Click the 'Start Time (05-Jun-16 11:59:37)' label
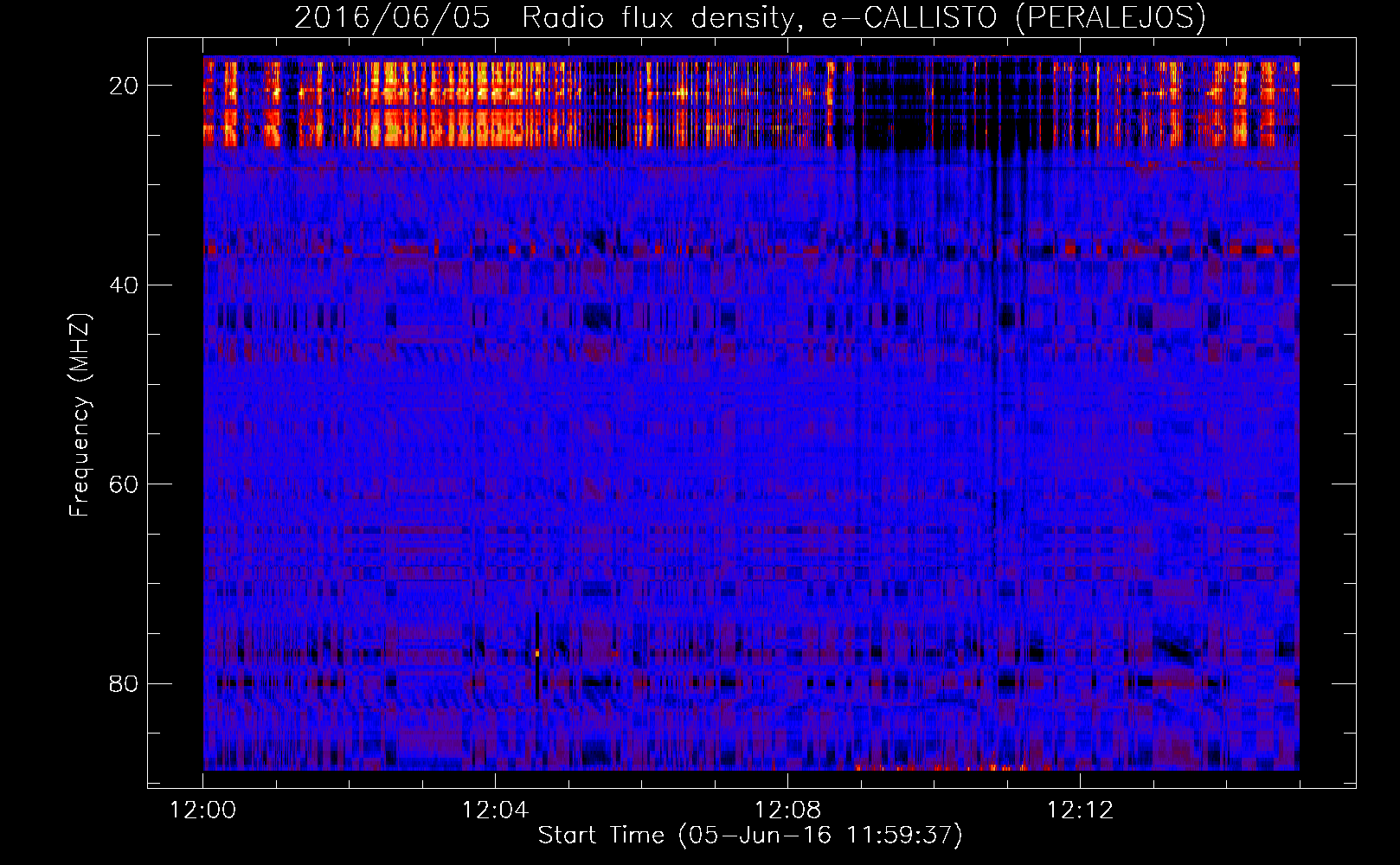The width and height of the screenshot is (1400, 865). pos(750,836)
